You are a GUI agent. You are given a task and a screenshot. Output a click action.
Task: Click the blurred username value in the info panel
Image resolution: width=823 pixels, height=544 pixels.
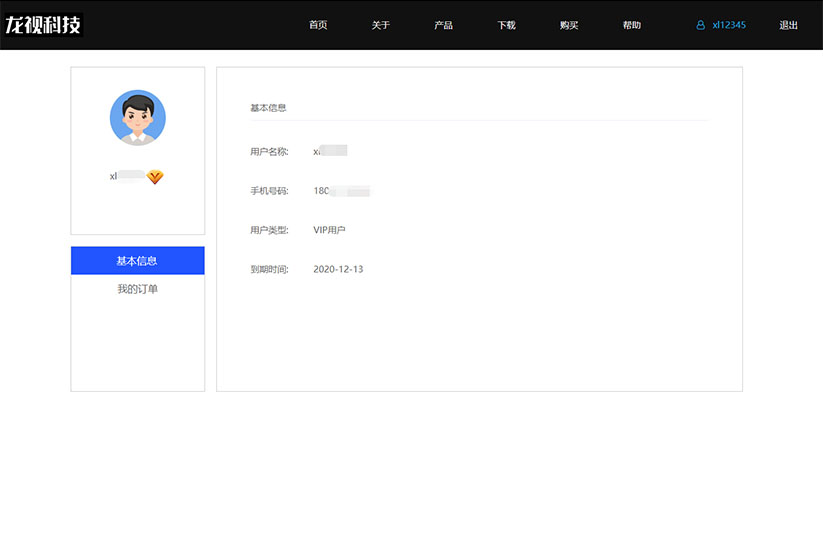click(x=330, y=151)
